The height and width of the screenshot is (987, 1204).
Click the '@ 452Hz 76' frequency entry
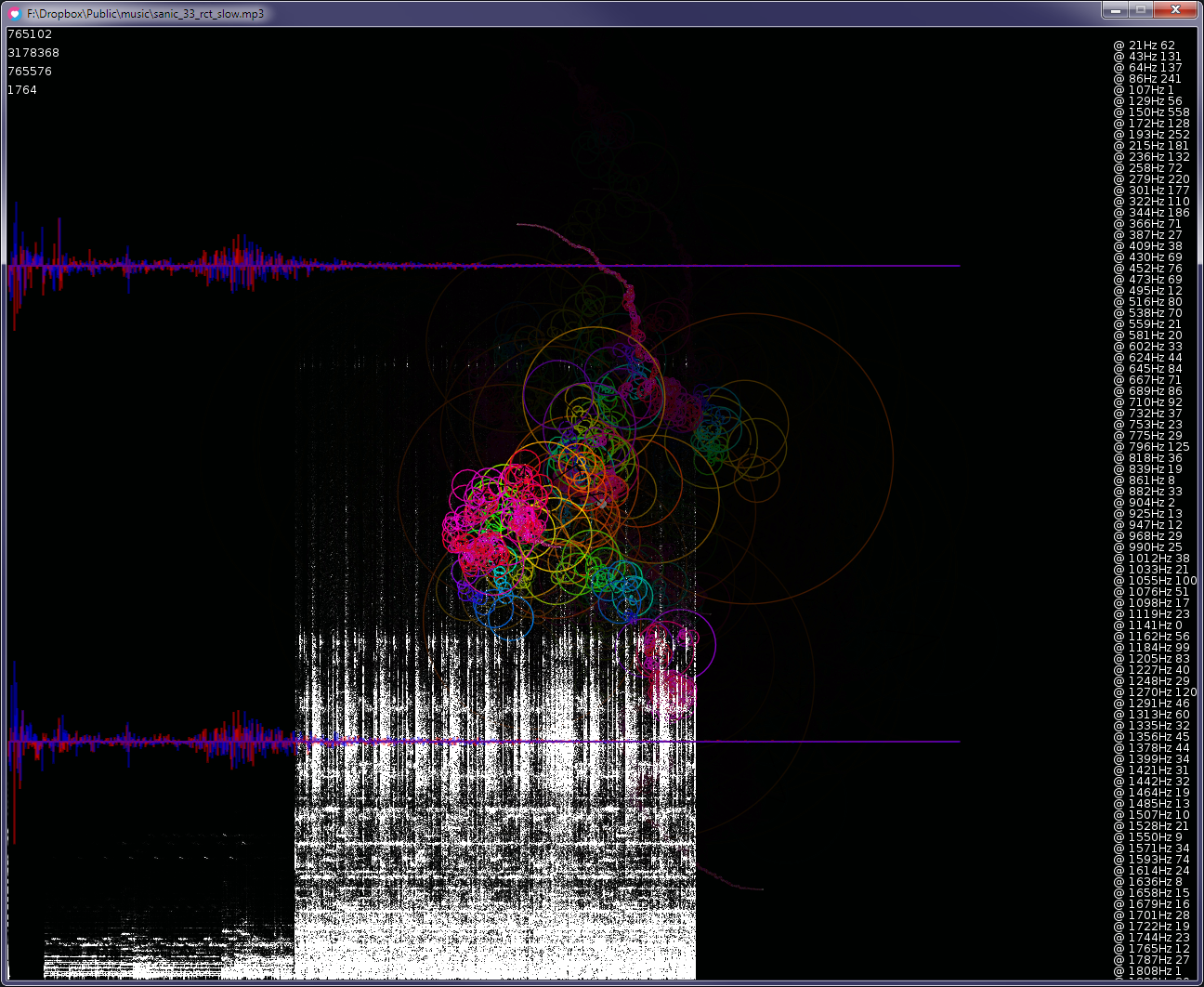[1148, 269]
